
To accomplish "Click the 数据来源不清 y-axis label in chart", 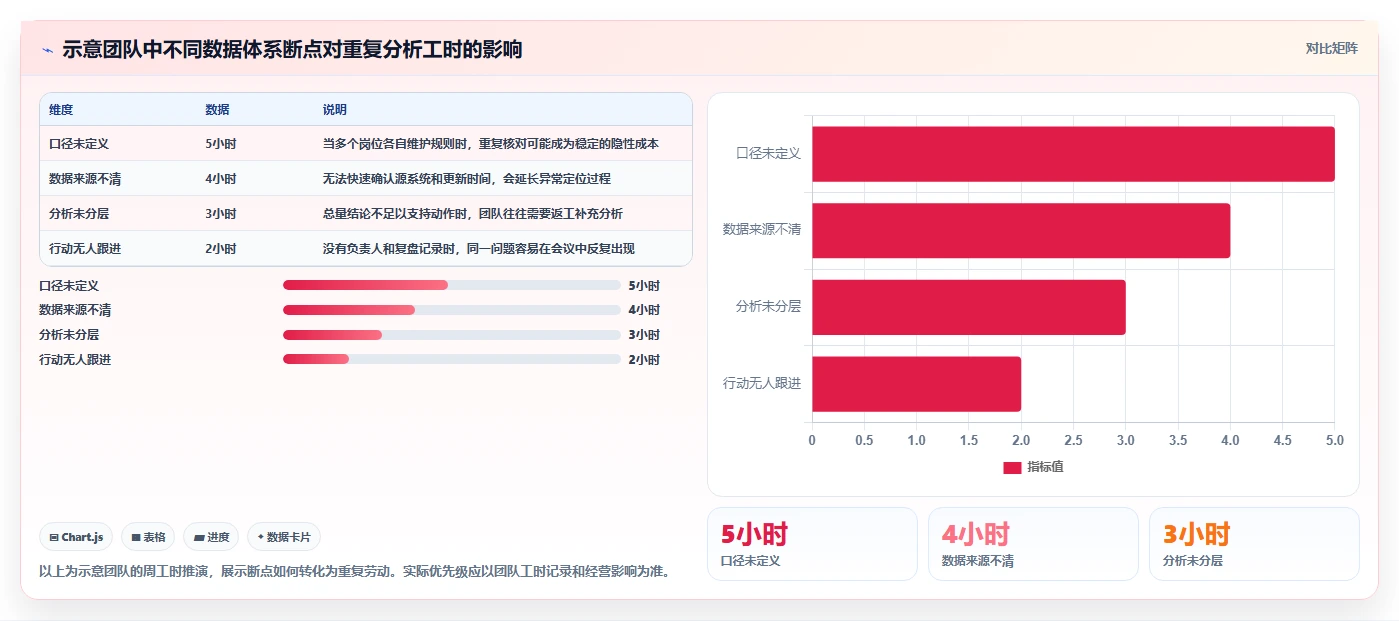I will [762, 230].
